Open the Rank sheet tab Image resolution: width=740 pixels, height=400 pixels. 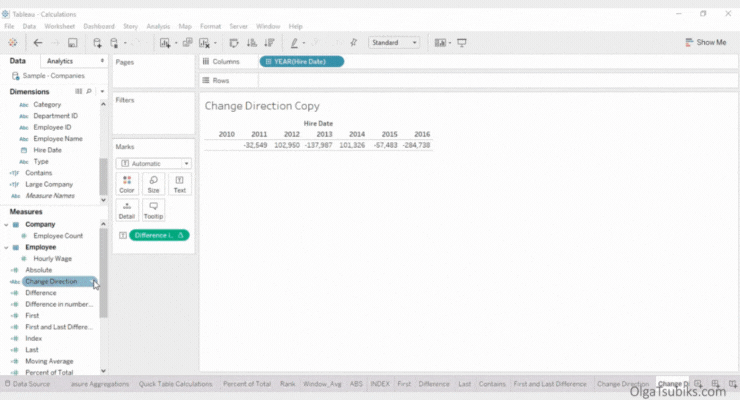click(x=287, y=384)
